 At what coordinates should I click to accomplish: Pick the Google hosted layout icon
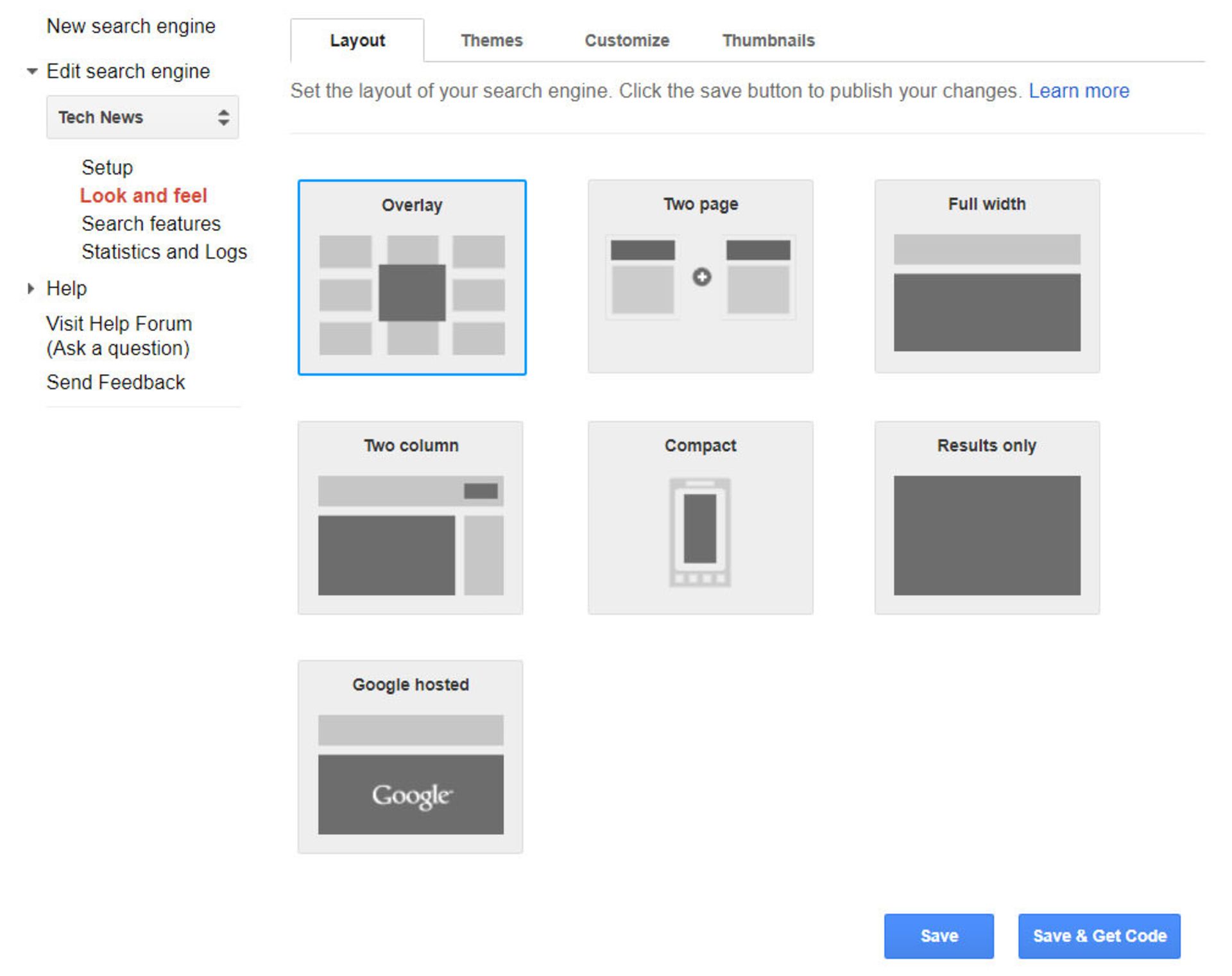pyautogui.click(x=410, y=774)
